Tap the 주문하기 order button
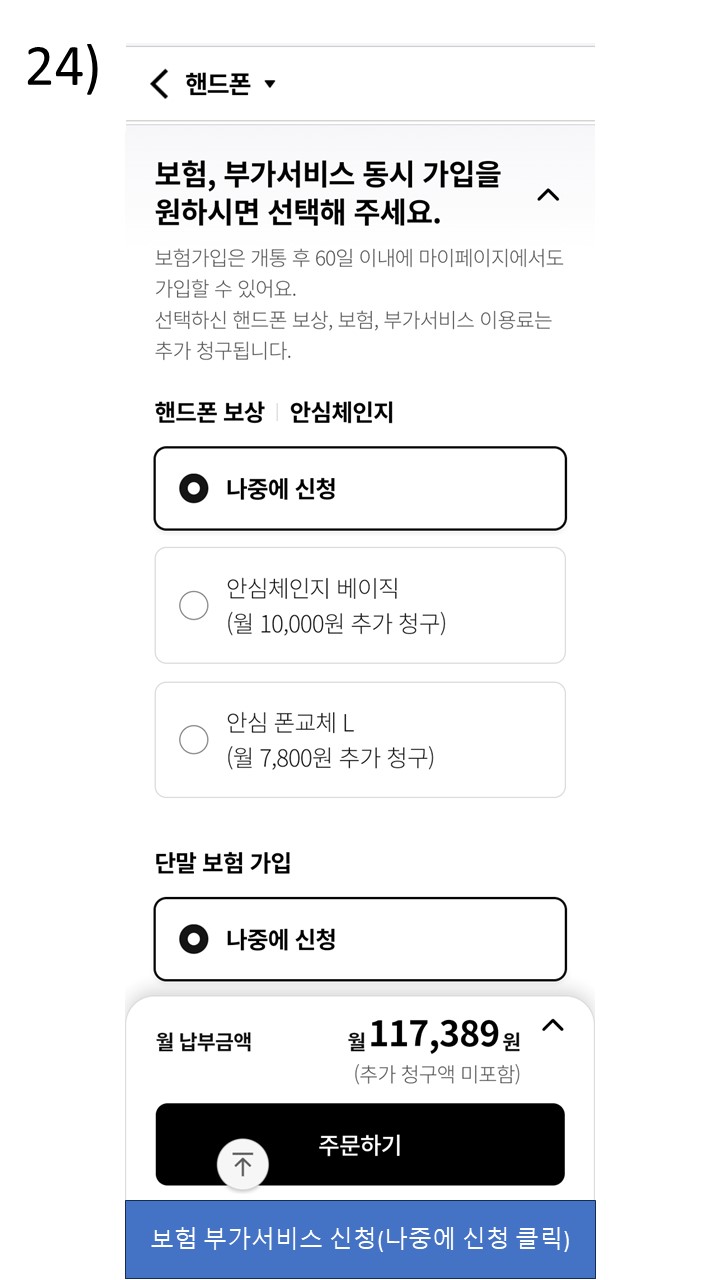The height and width of the screenshot is (1280, 720). (x=360, y=1145)
